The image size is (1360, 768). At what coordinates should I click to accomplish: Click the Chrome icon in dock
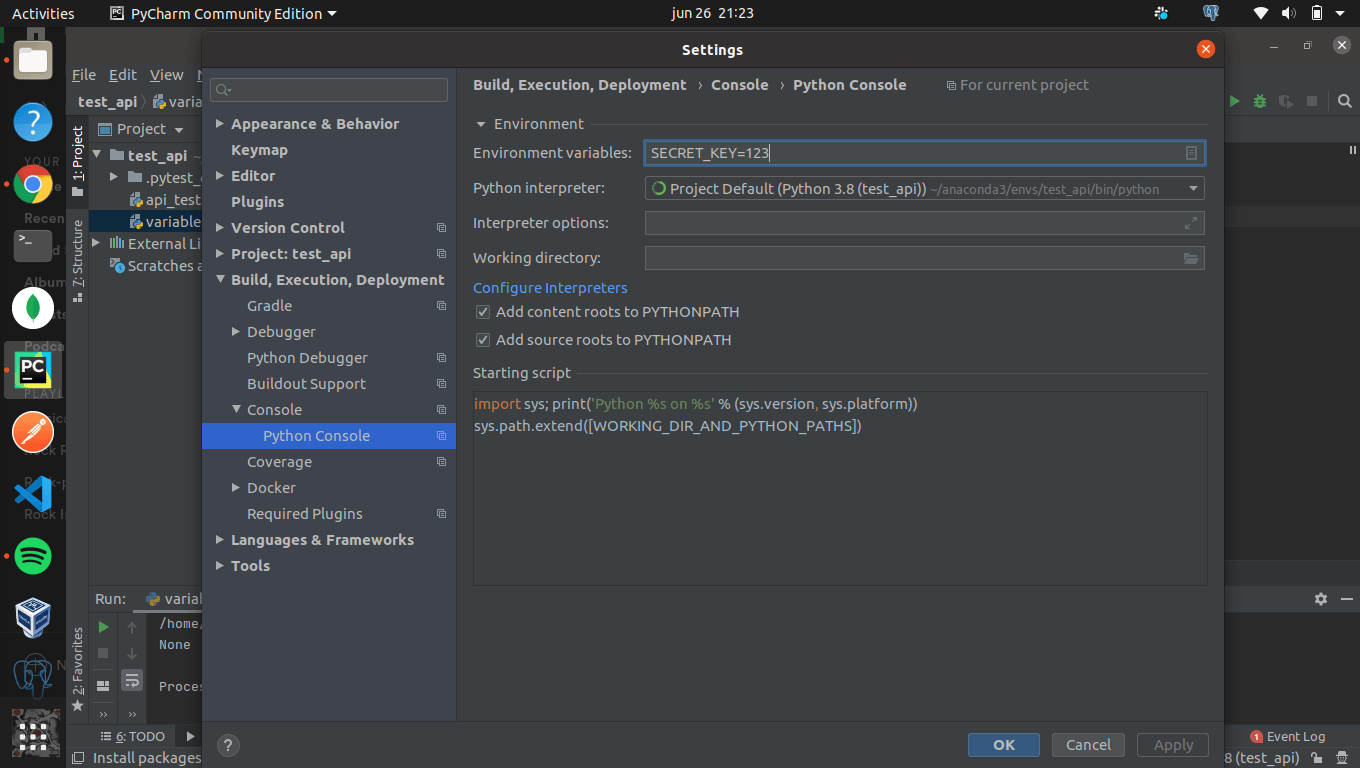click(x=33, y=184)
